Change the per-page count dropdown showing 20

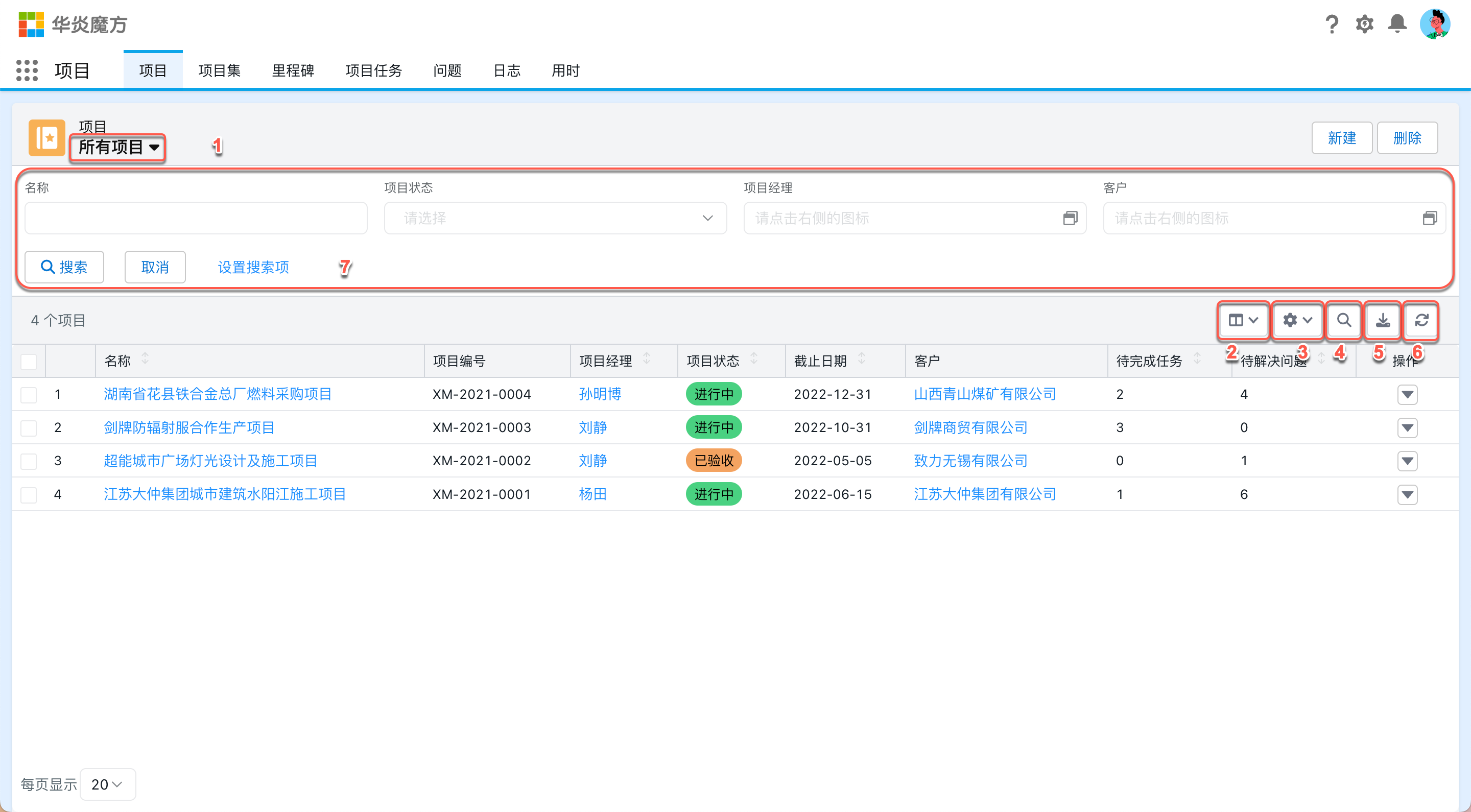pyautogui.click(x=107, y=784)
